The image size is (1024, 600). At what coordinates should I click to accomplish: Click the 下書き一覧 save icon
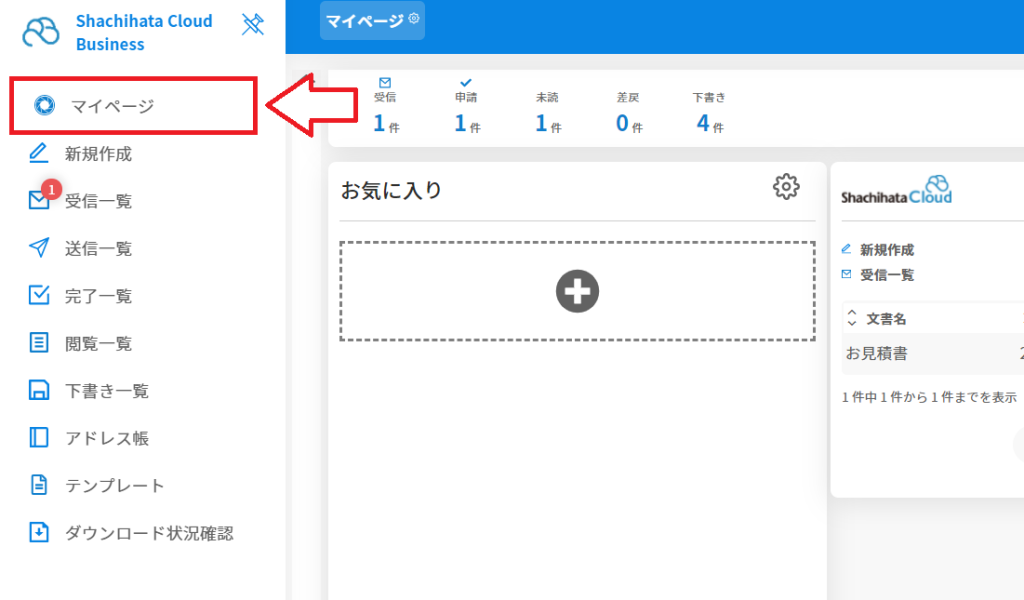click(x=39, y=390)
